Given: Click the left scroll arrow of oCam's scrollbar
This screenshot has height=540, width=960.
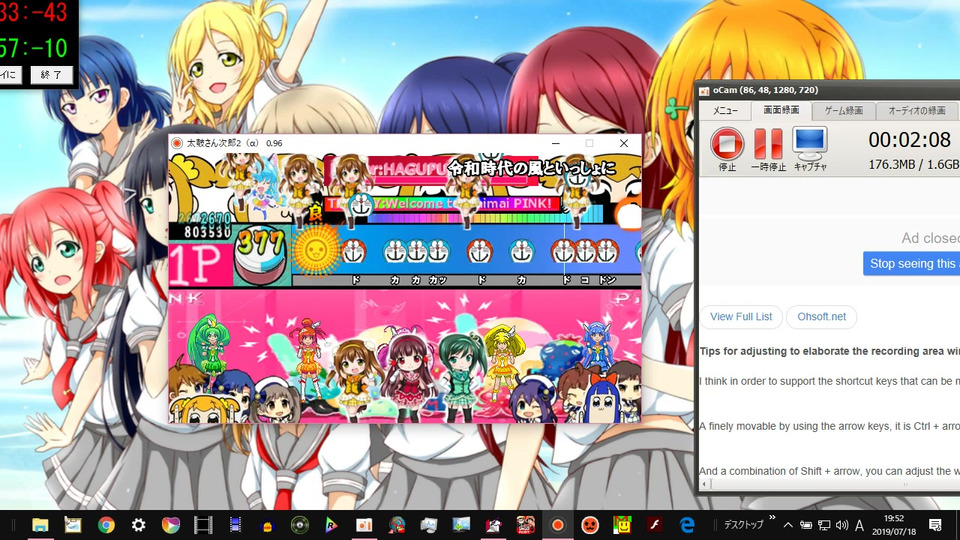Looking at the screenshot, I should pyautogui.click(x=704, y=484).
